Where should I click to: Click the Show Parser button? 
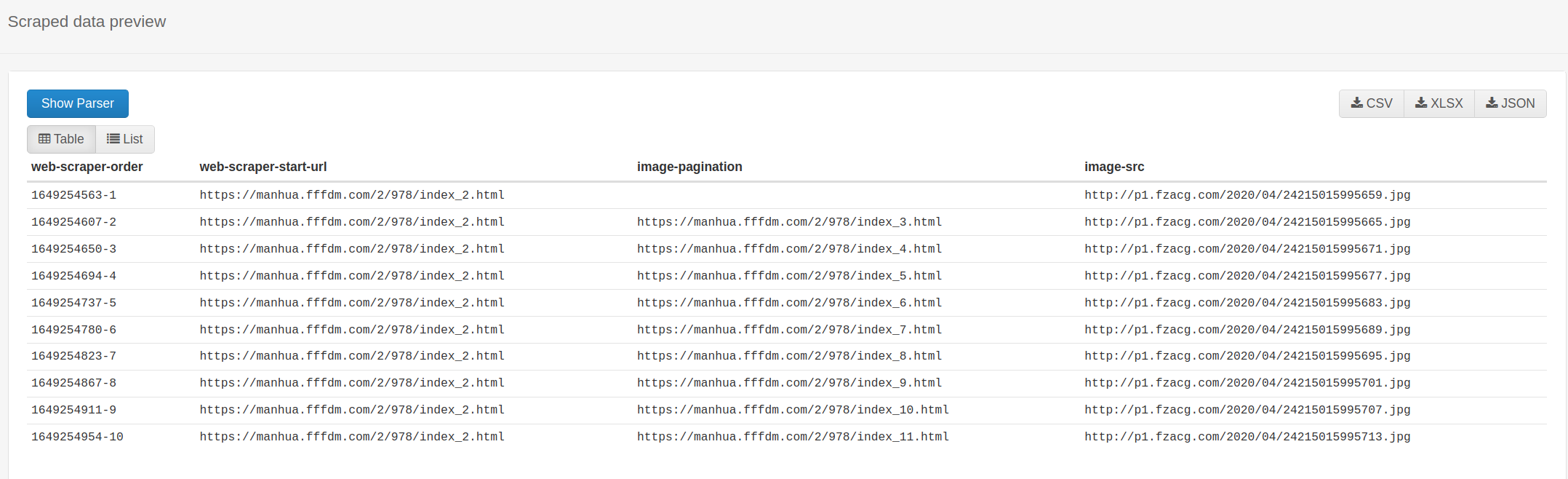[x=78, y=103]
